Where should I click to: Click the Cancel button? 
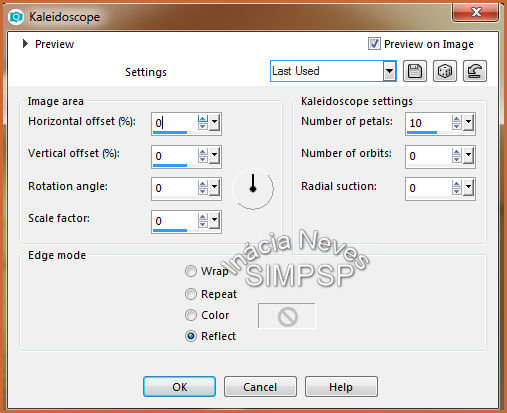(x=260, y=387)
